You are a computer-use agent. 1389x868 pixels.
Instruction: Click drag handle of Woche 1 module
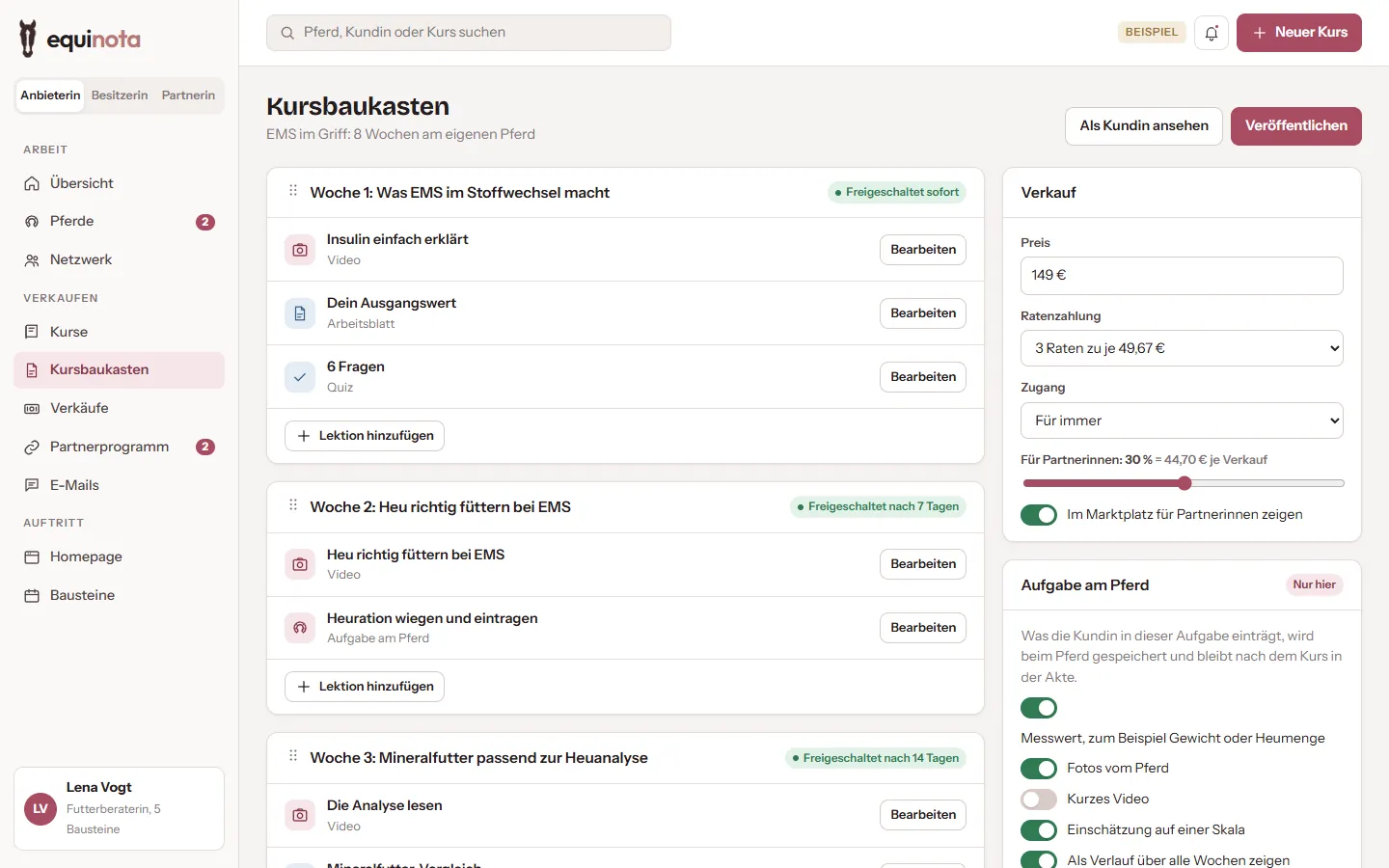point(293,191)
